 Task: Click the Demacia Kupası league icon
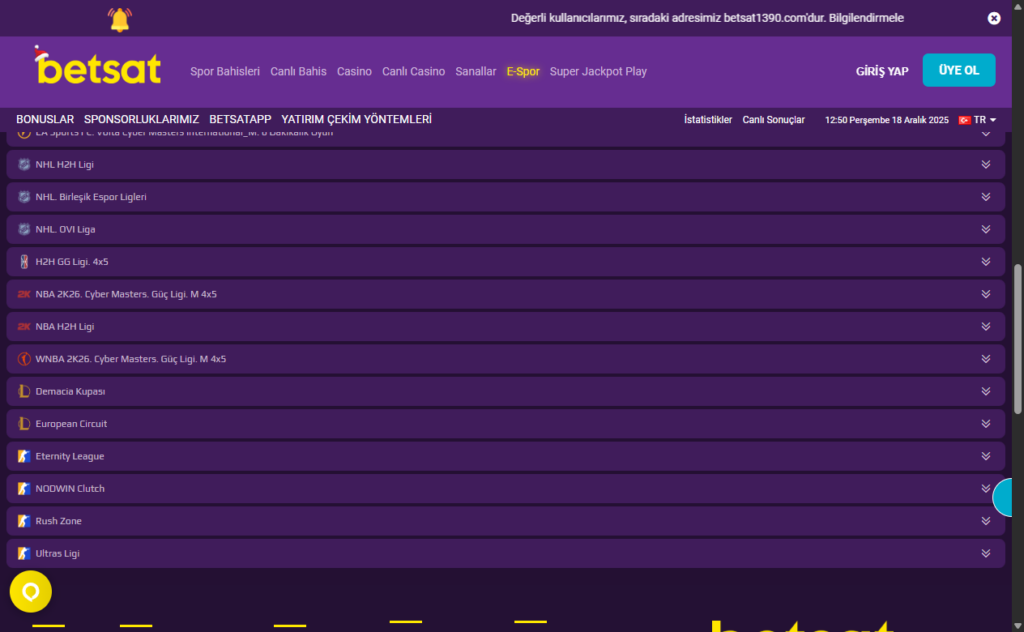24,391
